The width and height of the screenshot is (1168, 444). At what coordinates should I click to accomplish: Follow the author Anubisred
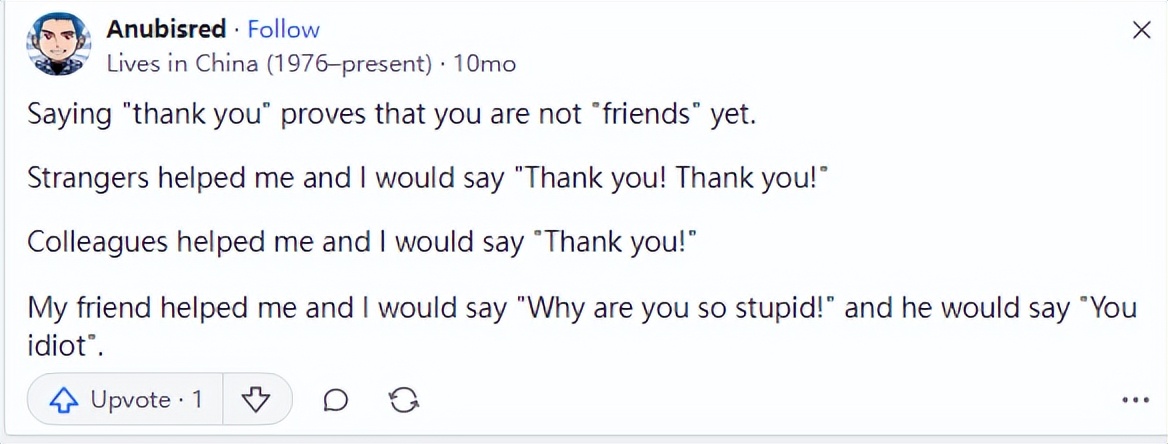284,29
